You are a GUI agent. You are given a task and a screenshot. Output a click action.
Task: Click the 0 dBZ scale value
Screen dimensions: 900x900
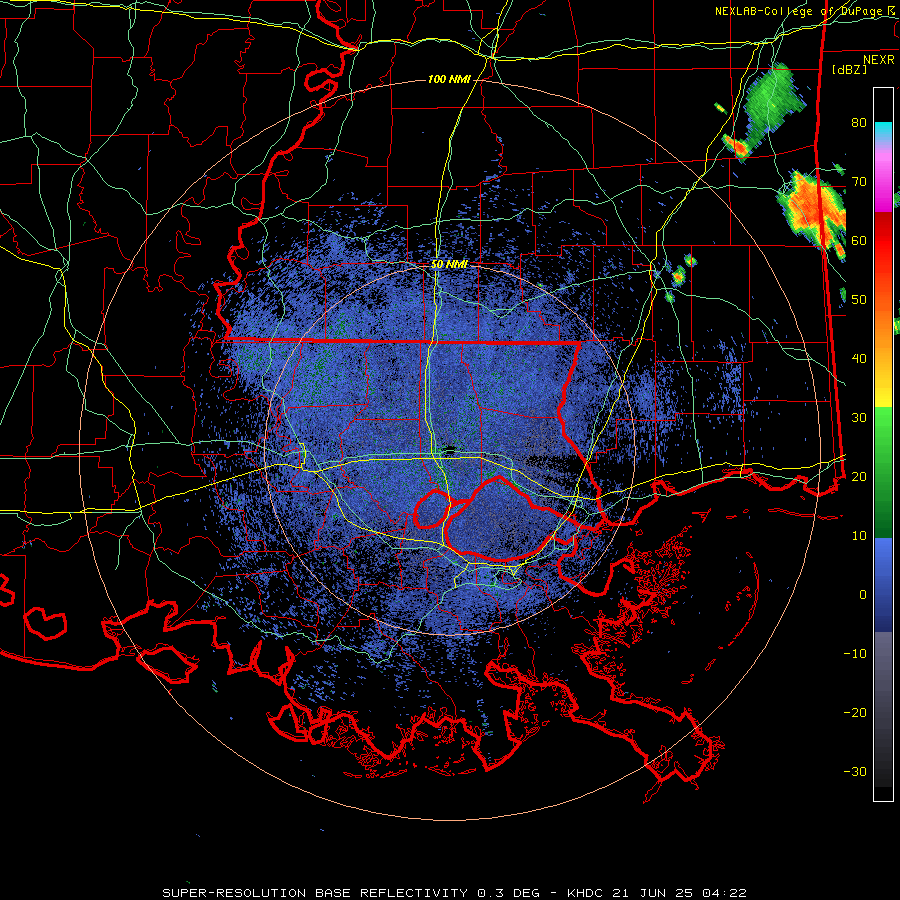coord(863,595)
